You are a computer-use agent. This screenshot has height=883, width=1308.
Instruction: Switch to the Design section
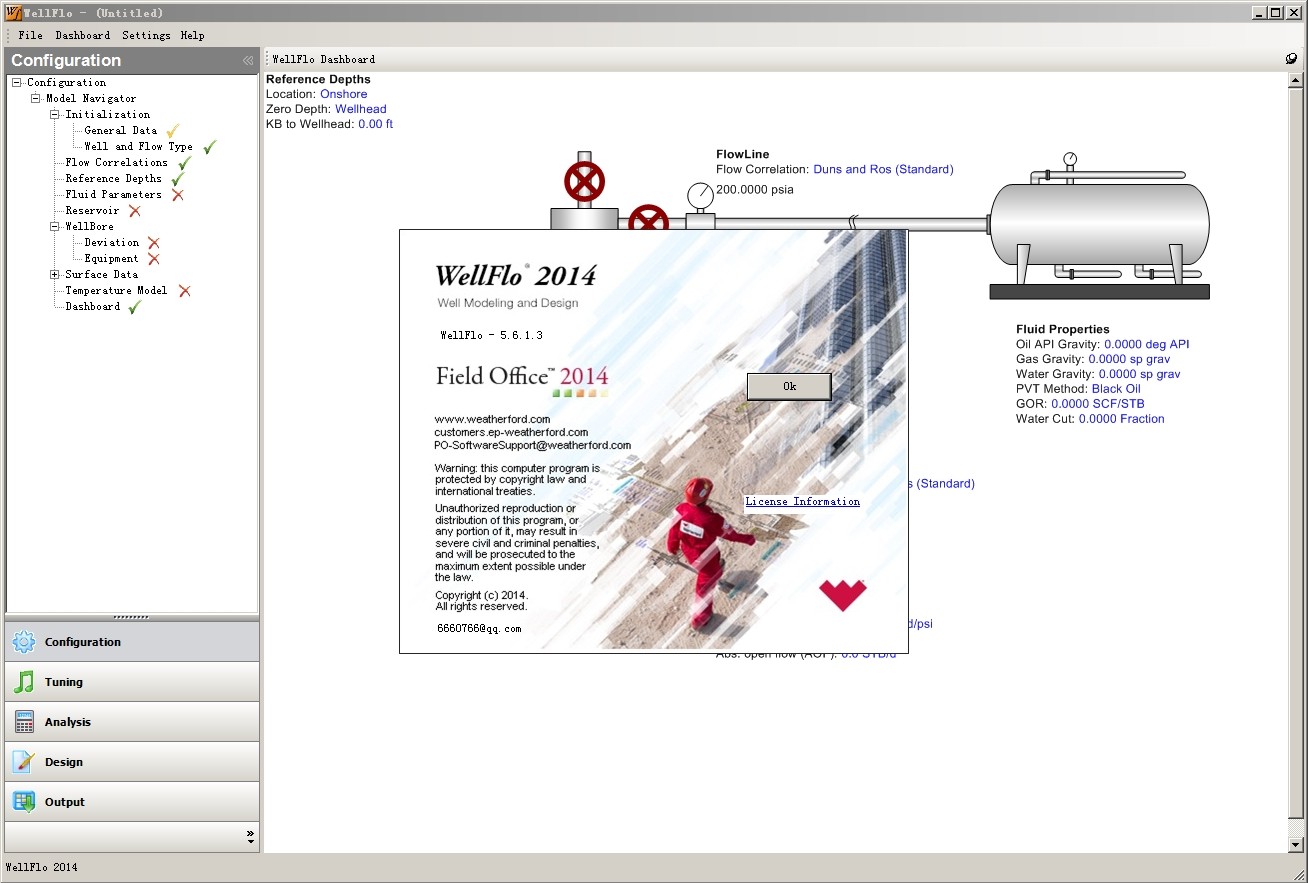point(132,762)
